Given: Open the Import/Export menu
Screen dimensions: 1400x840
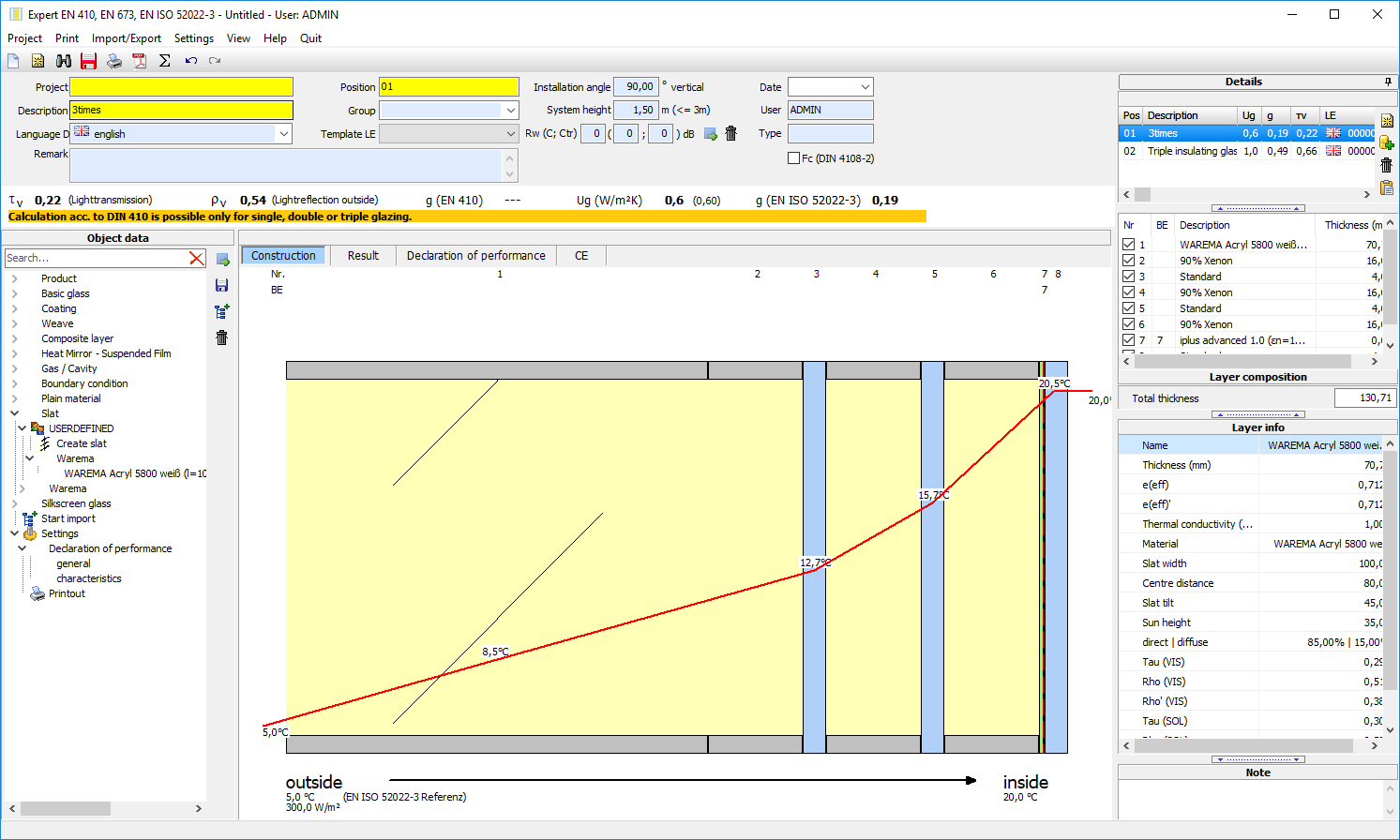Looking at the screenshot, I should point(126,38).
